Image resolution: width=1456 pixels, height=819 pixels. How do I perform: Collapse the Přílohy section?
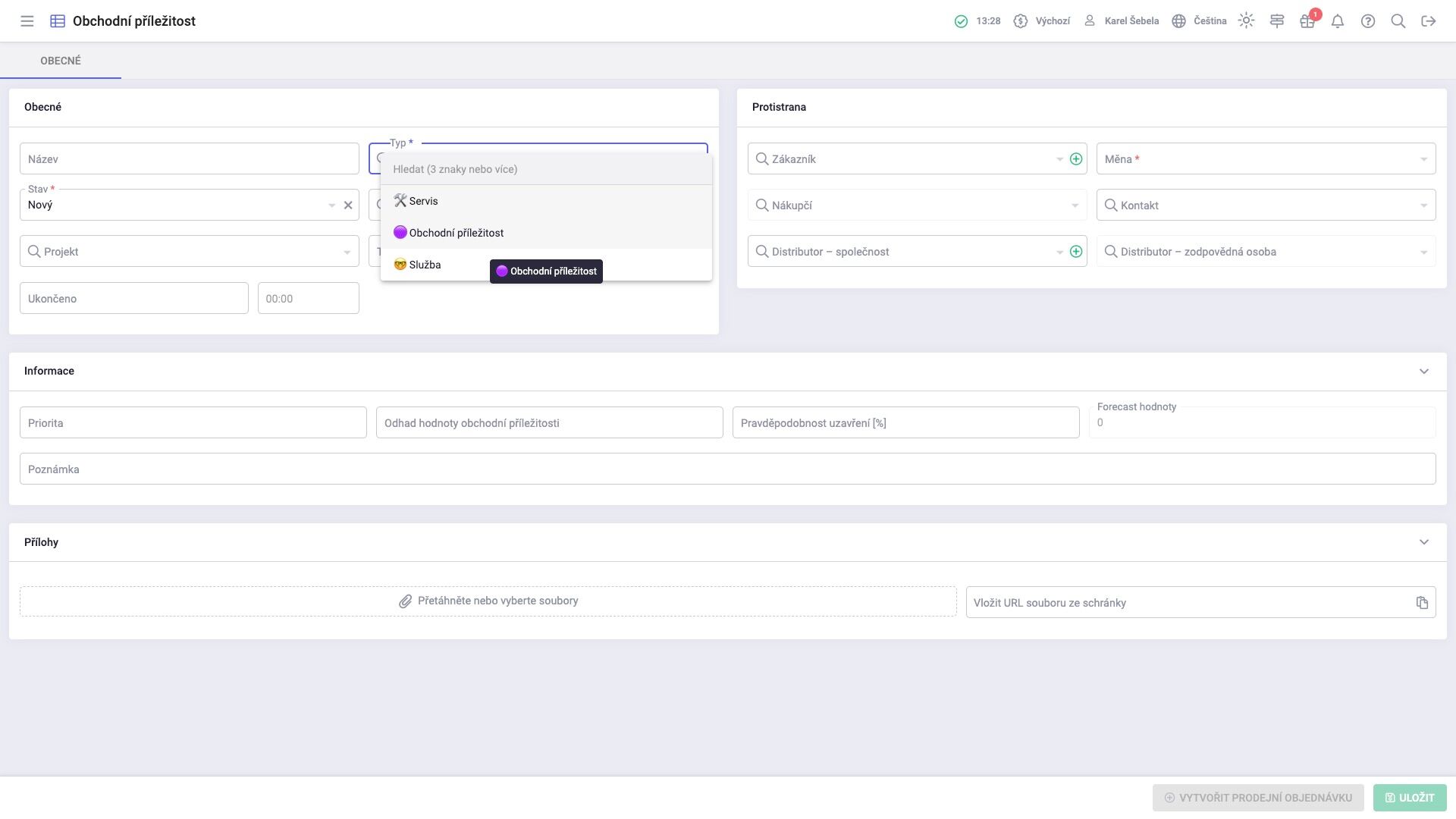tap(1423, 542)
